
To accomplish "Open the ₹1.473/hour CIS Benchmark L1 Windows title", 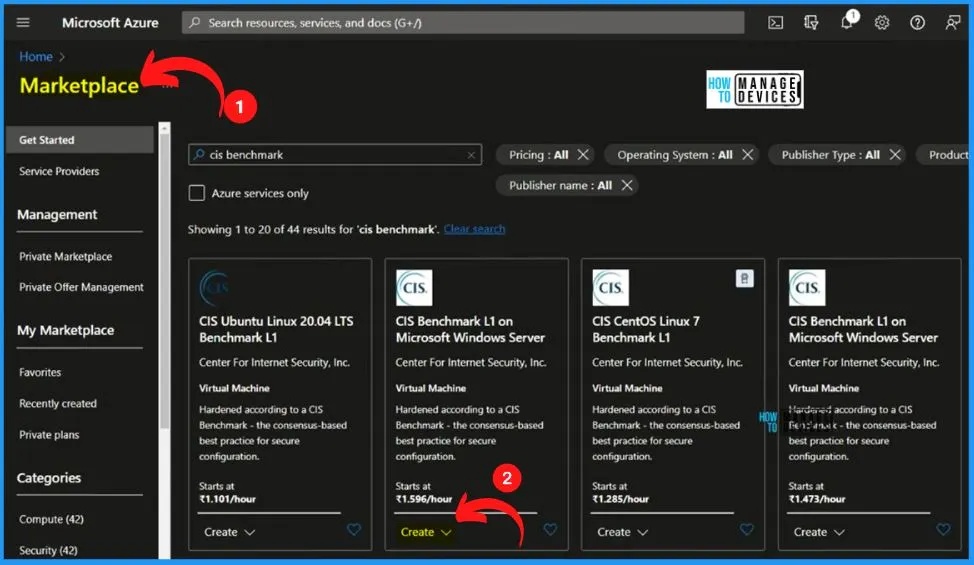I will (863, 329).
